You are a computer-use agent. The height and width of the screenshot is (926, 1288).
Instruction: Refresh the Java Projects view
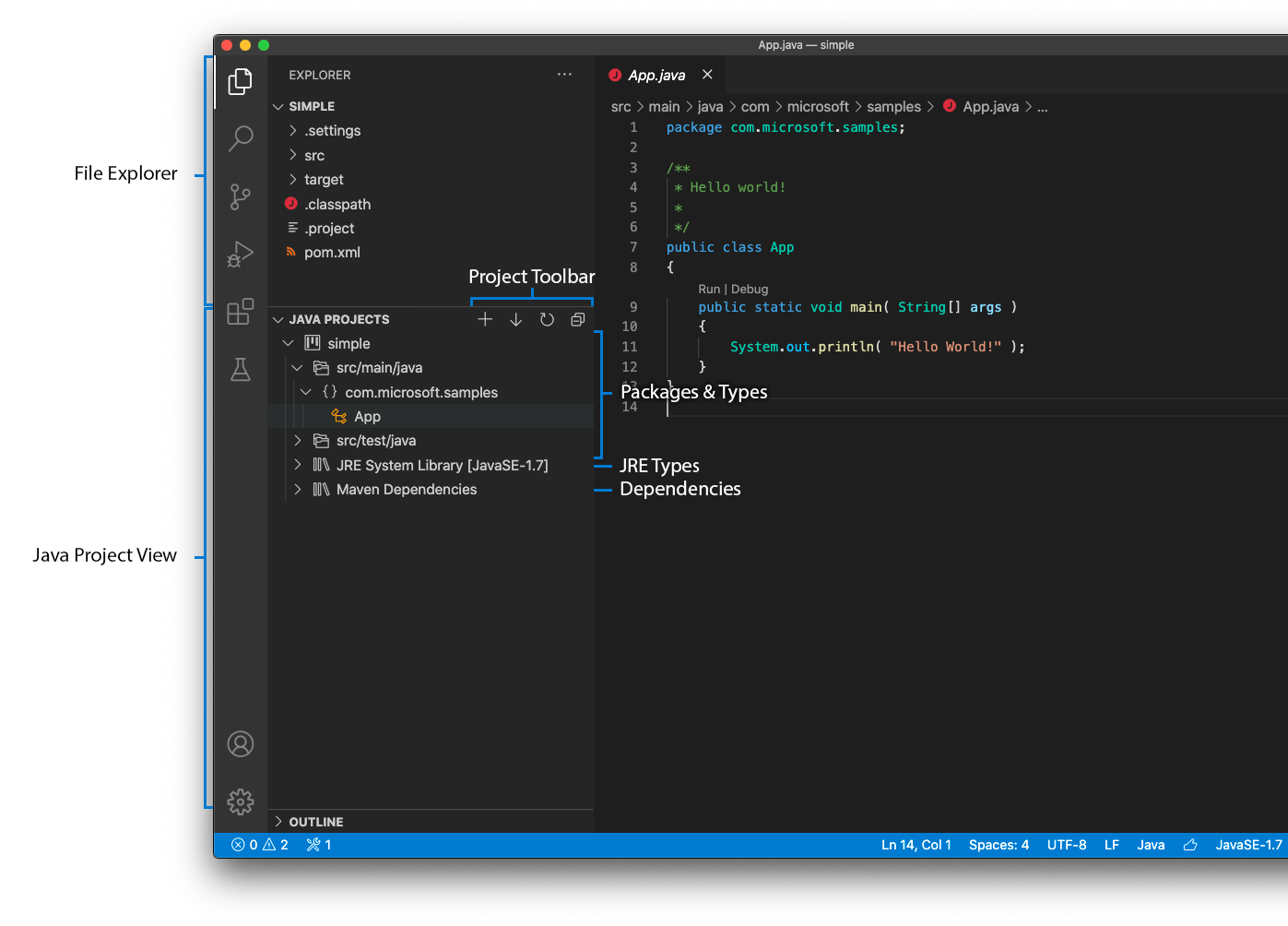(x=546, y=319)
